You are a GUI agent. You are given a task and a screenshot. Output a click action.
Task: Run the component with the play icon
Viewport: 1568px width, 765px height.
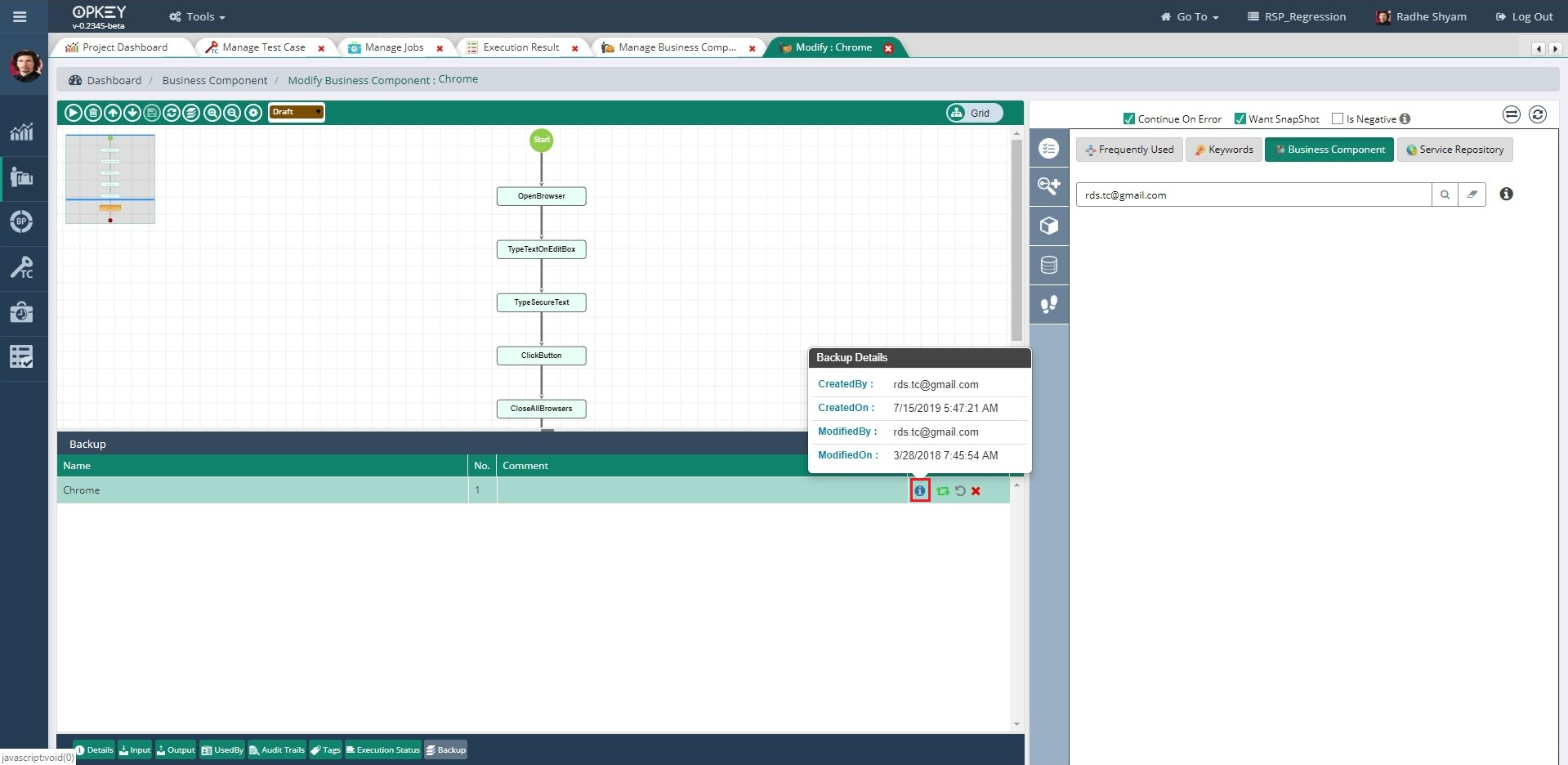pos(73,113)
